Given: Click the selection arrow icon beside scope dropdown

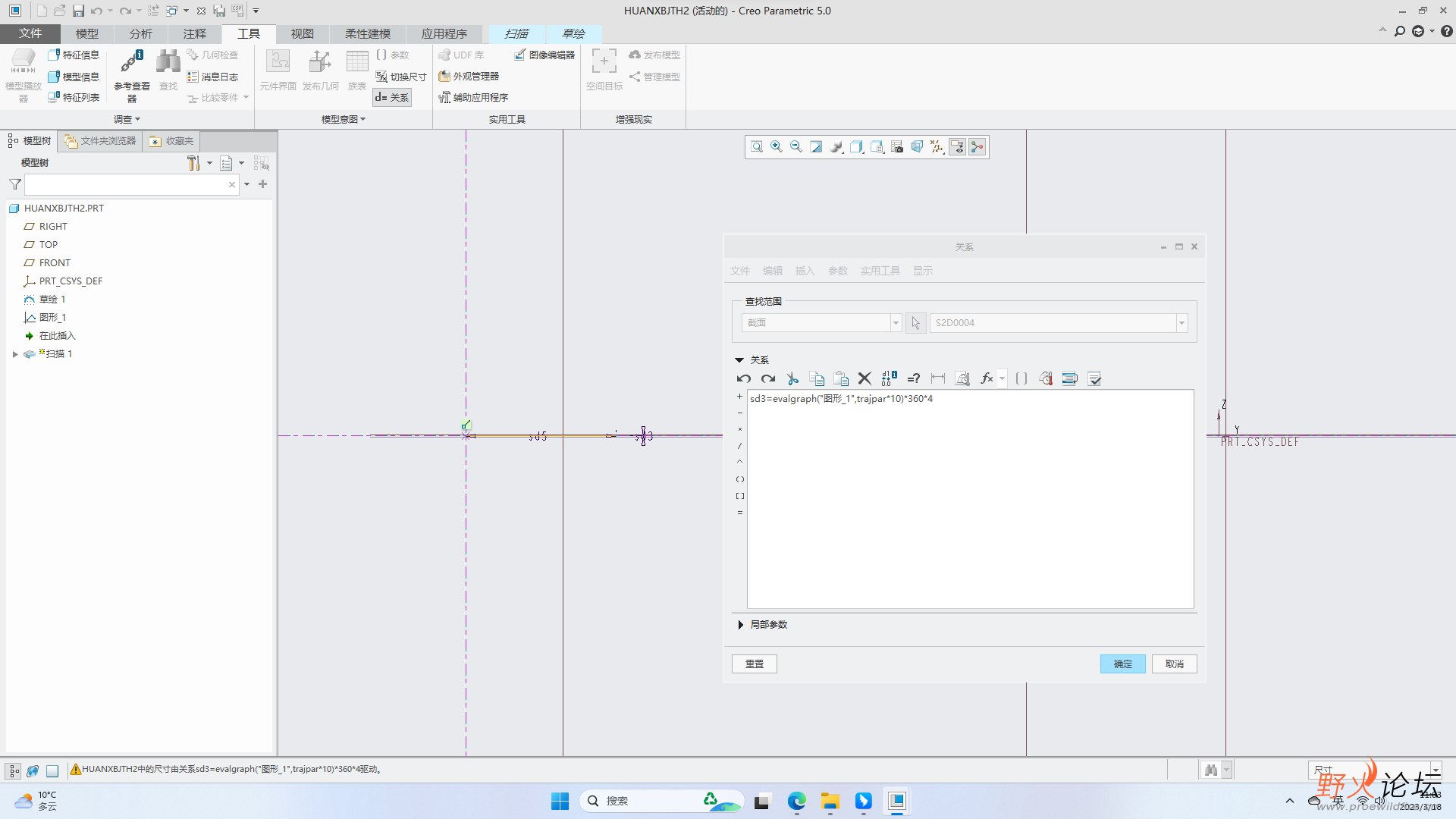Looking at the screenshot, I should pyautogui.click(x=915, y=323).
